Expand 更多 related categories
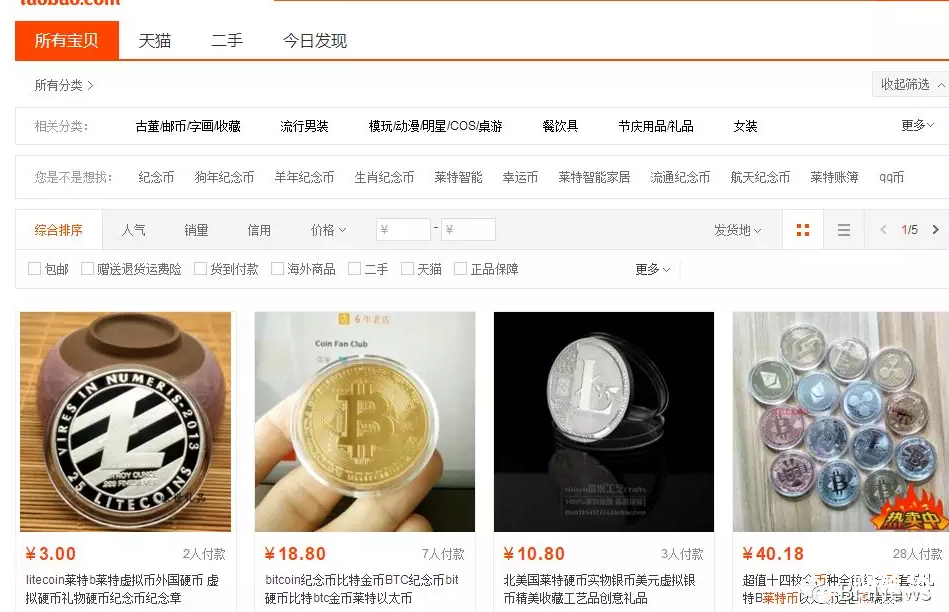Viewport: 949px width, 612px height. (918, 125)
